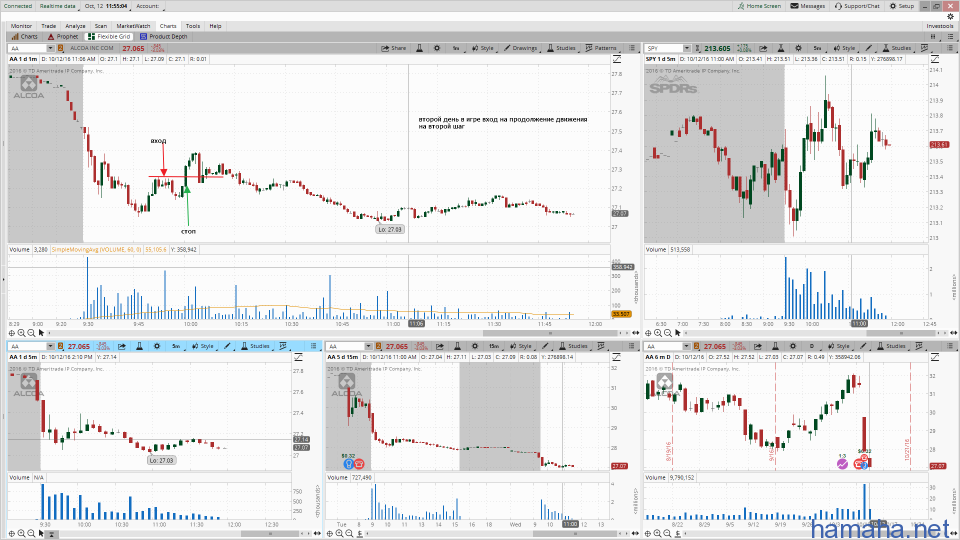This screenshot has width=960, height=540.
Task: Open the flask icon in the SPY chart toolbar
Action: coord(781,48)
